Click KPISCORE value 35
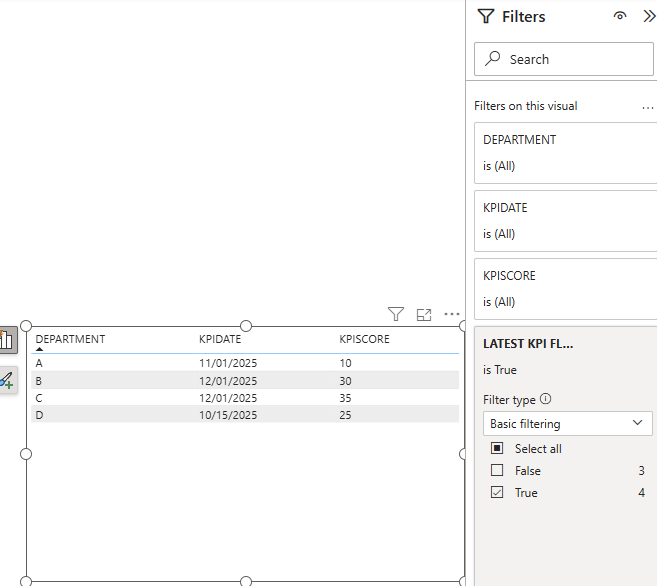 (x=345, y=398)
